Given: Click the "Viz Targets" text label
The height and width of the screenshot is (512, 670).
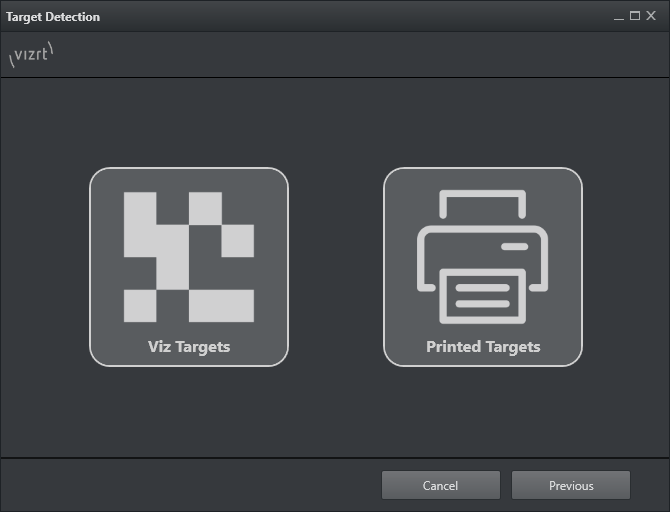Looking at the screenshot, I should click(x=189, y=347).
